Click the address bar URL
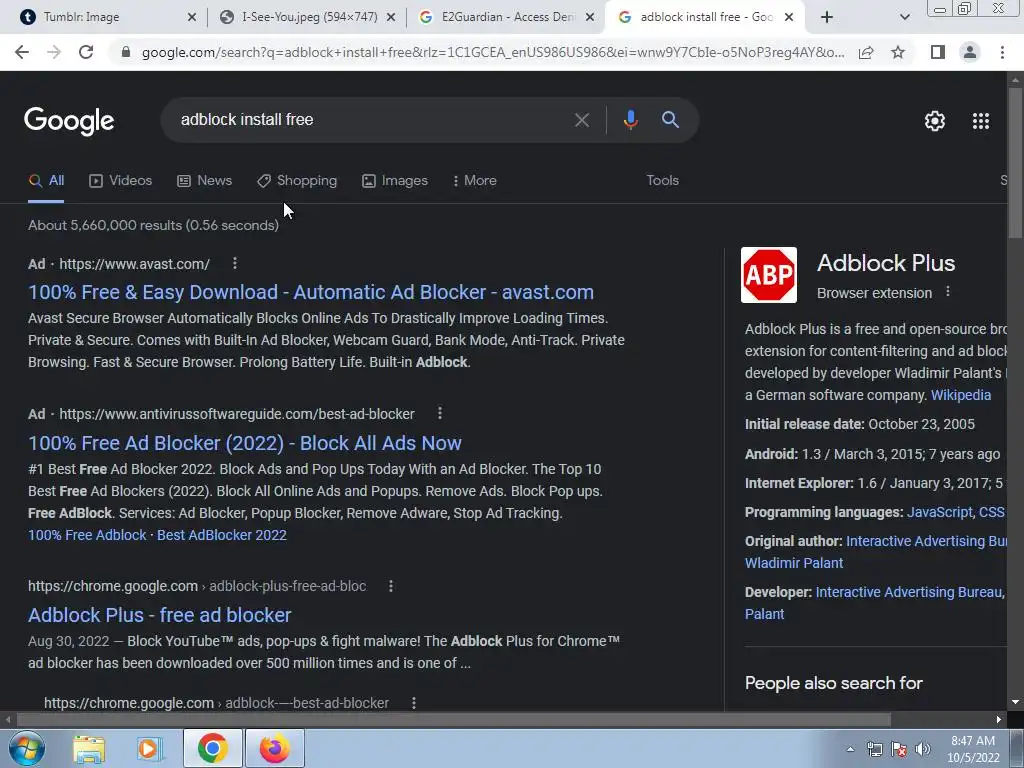Image resolution: width=1024 pixels, height=768 pixels. coord(493,52)
